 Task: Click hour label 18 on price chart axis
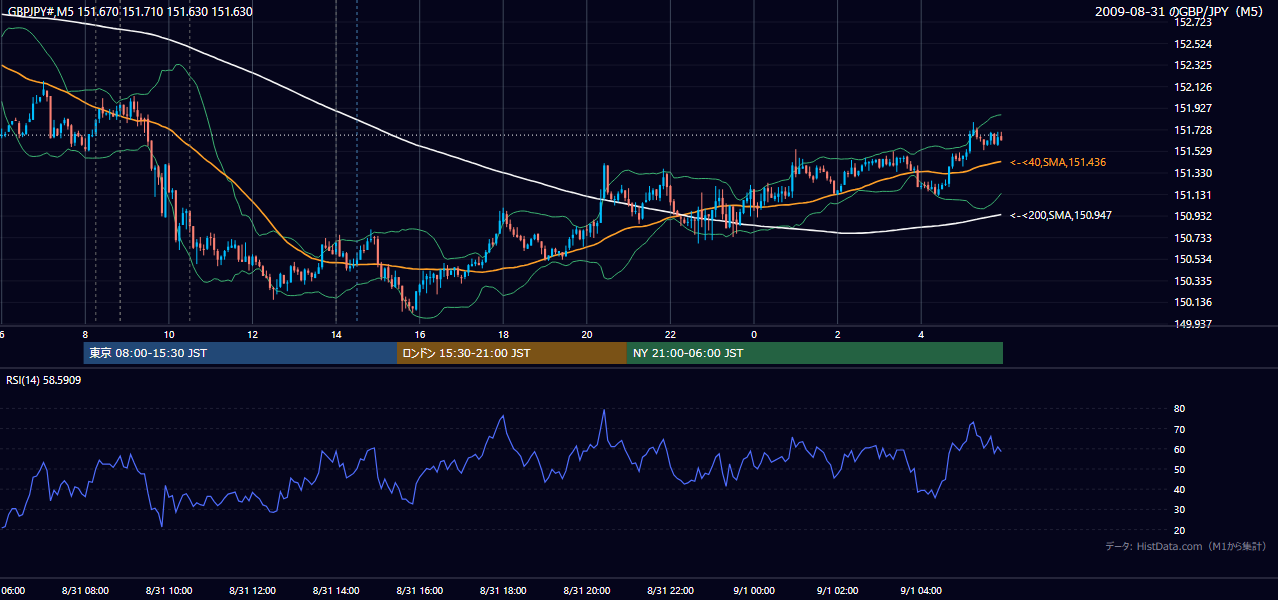click(x=503, y=334)
